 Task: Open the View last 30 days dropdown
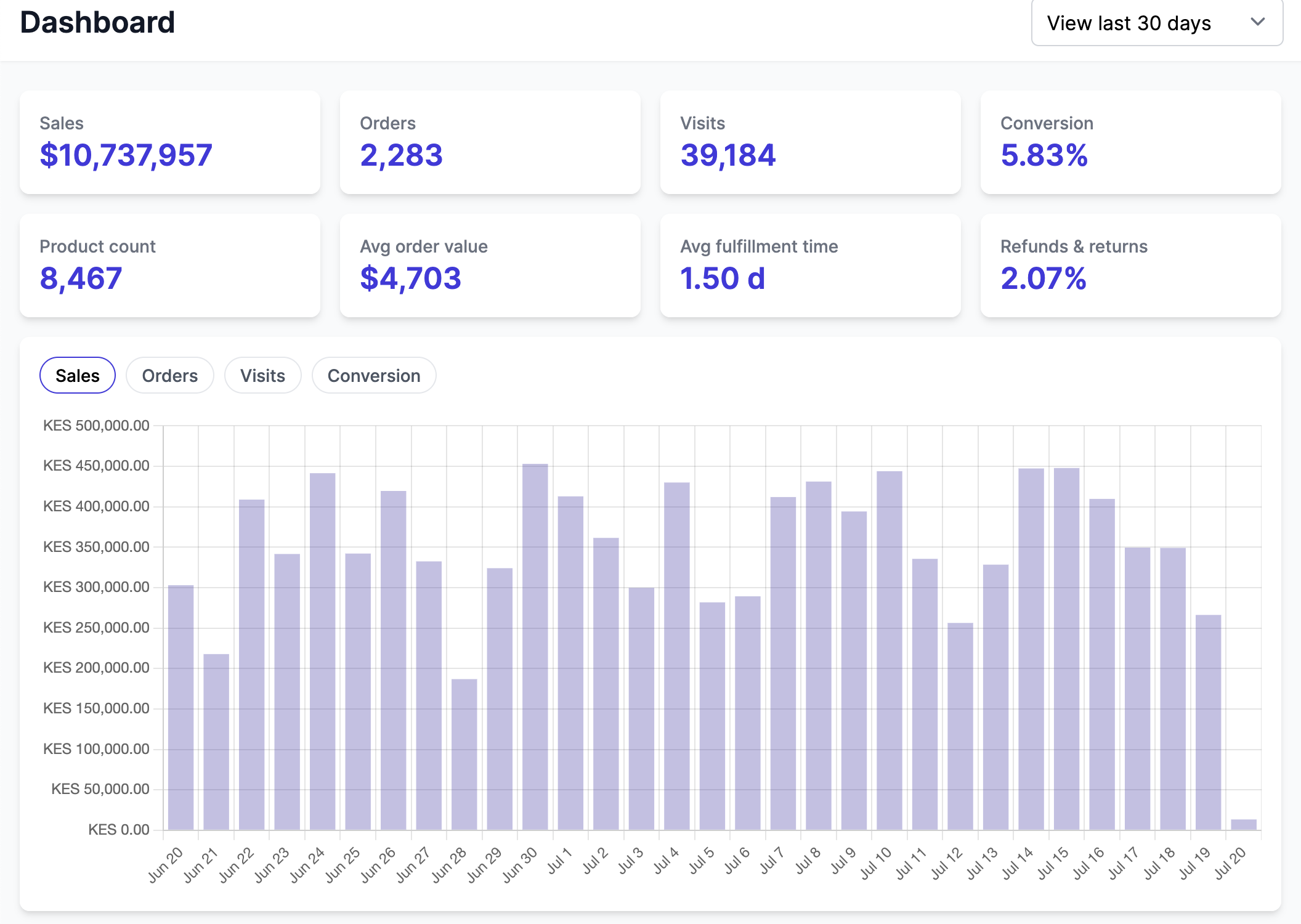[x=1157, y=23]
